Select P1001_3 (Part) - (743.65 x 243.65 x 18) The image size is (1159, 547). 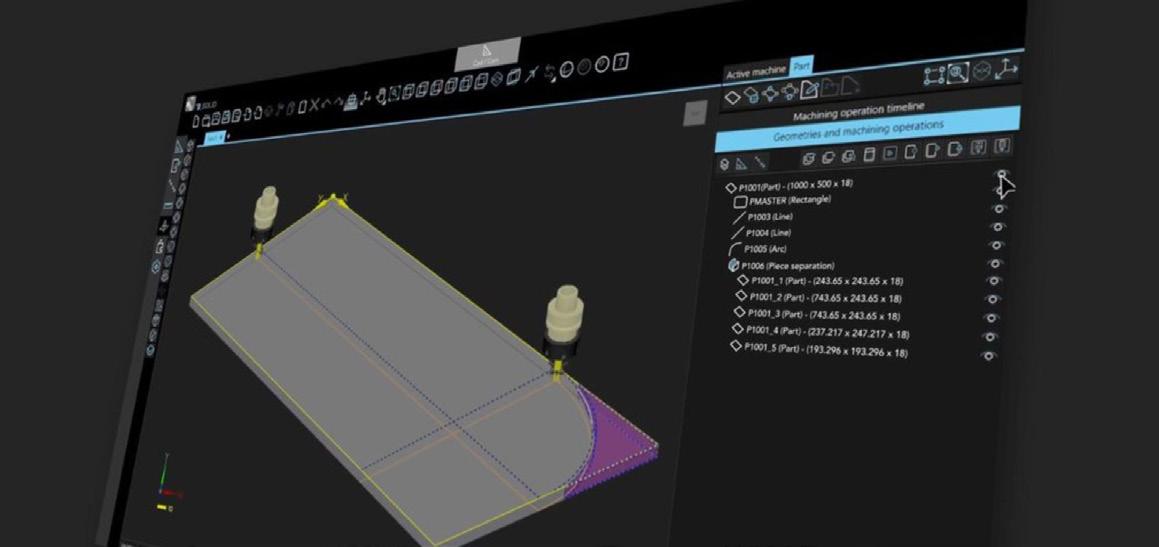click(x=816, y=315)
